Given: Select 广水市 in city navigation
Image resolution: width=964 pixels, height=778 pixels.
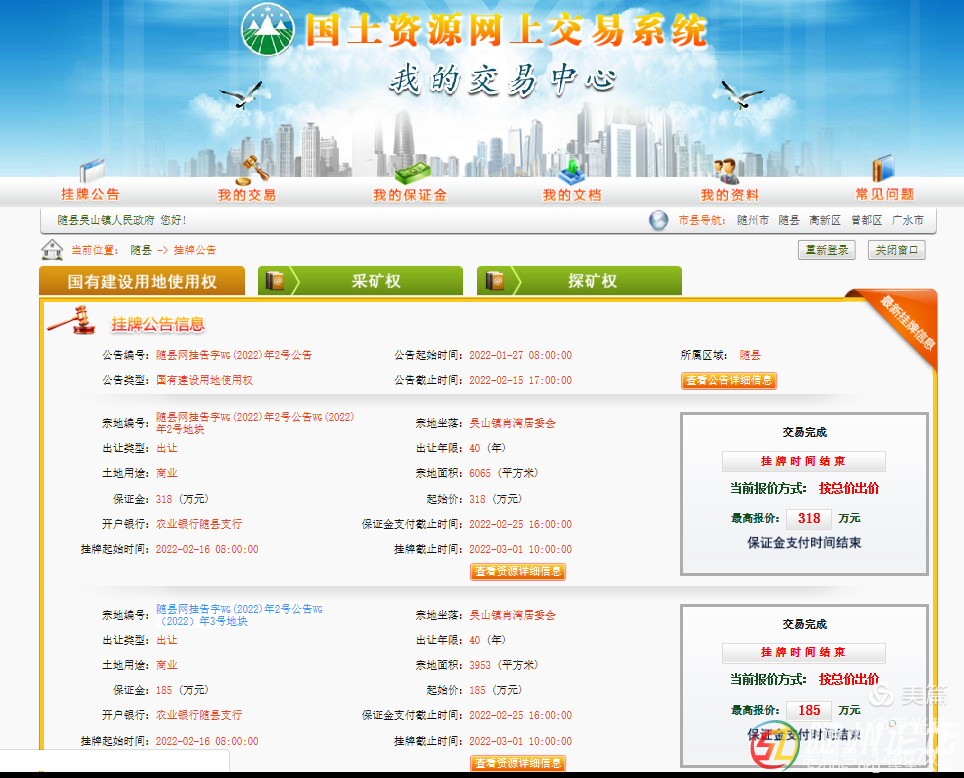Looking at the screenshot, I should coord(907,221).
